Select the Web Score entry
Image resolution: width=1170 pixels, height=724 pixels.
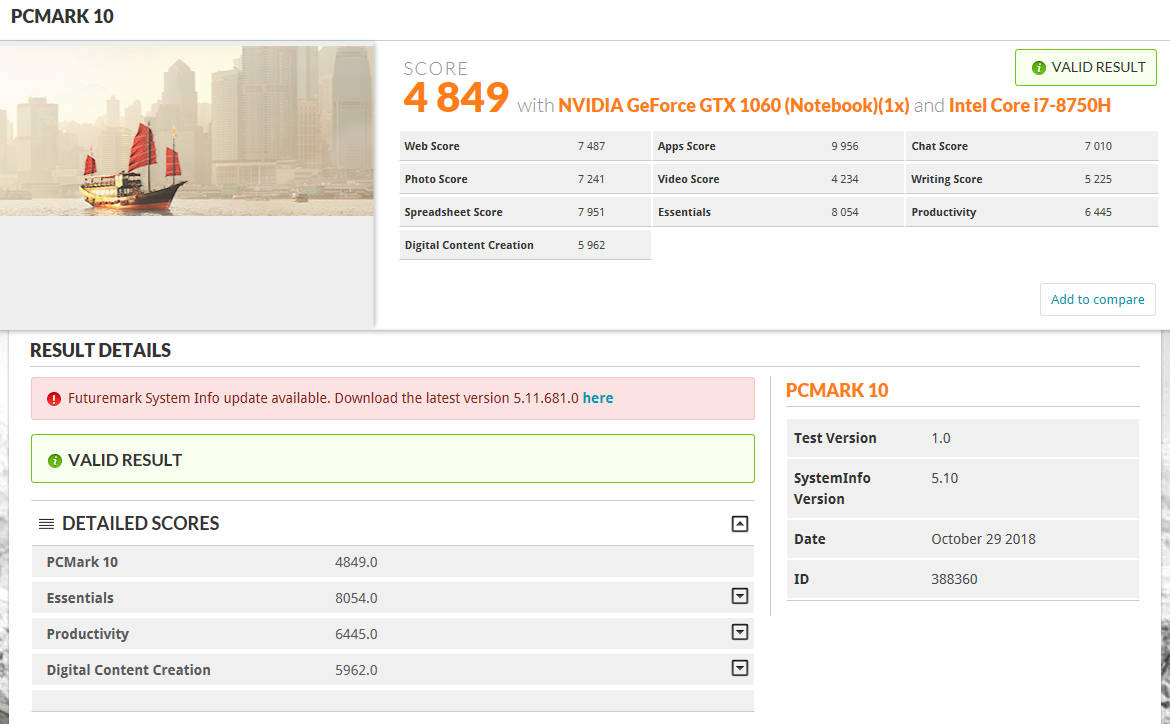click(432, 146)
